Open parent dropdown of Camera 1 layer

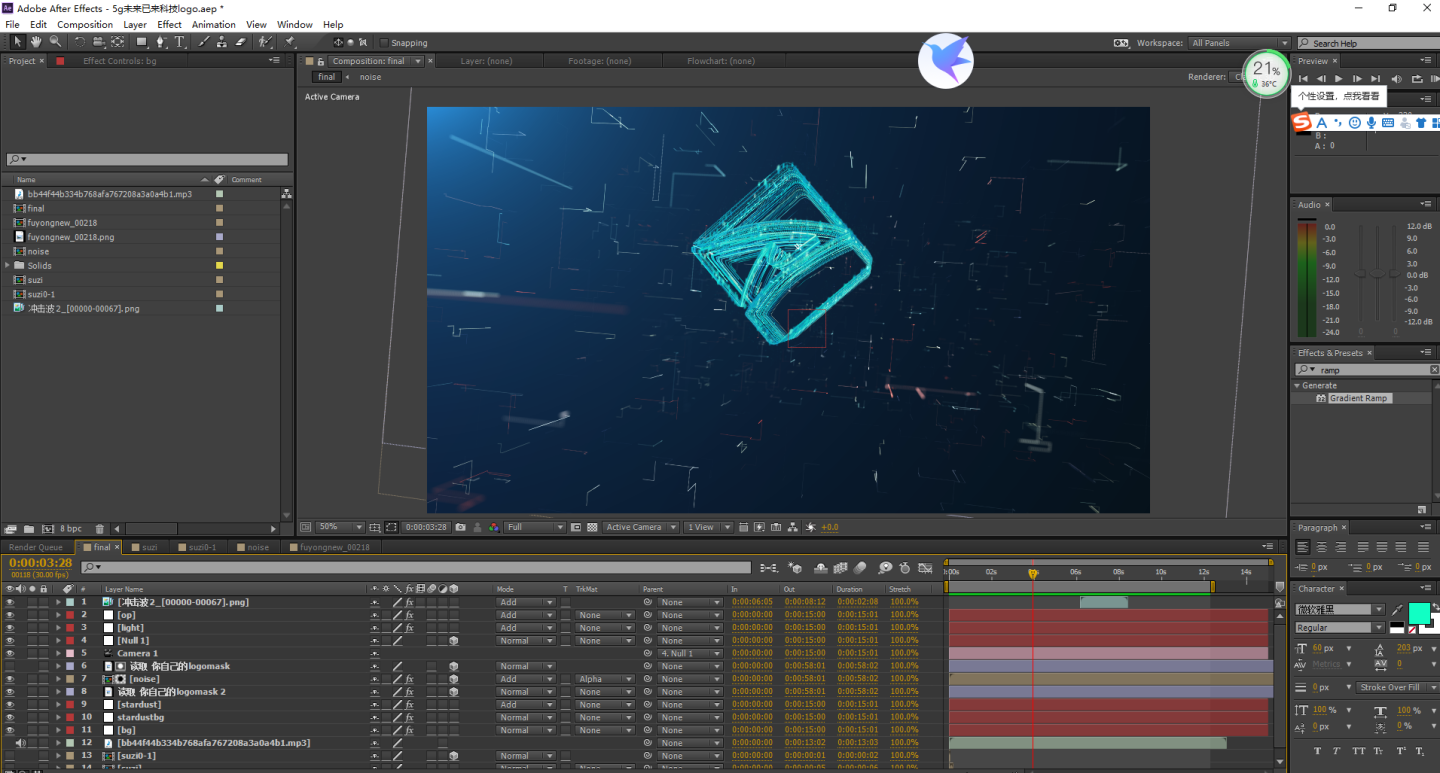(689, 654)
